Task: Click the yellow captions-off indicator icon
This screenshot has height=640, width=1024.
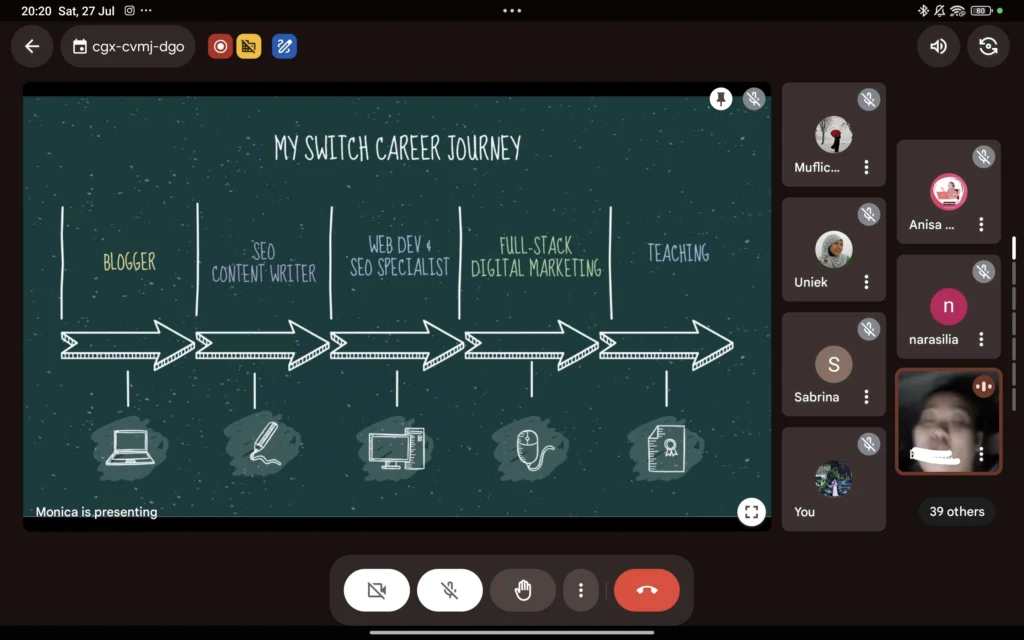Action: pos(249,46)
